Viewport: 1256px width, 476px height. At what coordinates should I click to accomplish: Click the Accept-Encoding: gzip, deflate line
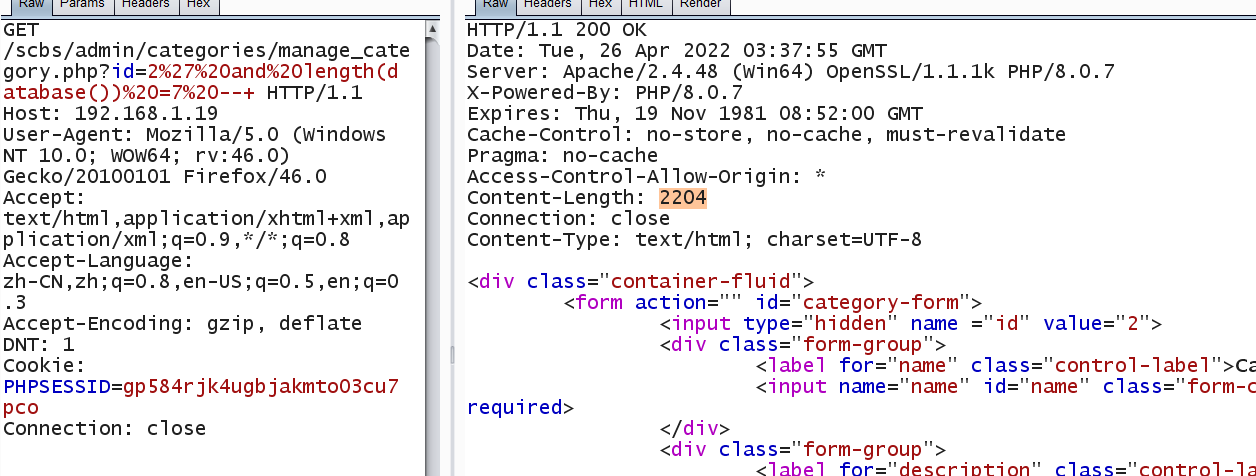(183, 323)
